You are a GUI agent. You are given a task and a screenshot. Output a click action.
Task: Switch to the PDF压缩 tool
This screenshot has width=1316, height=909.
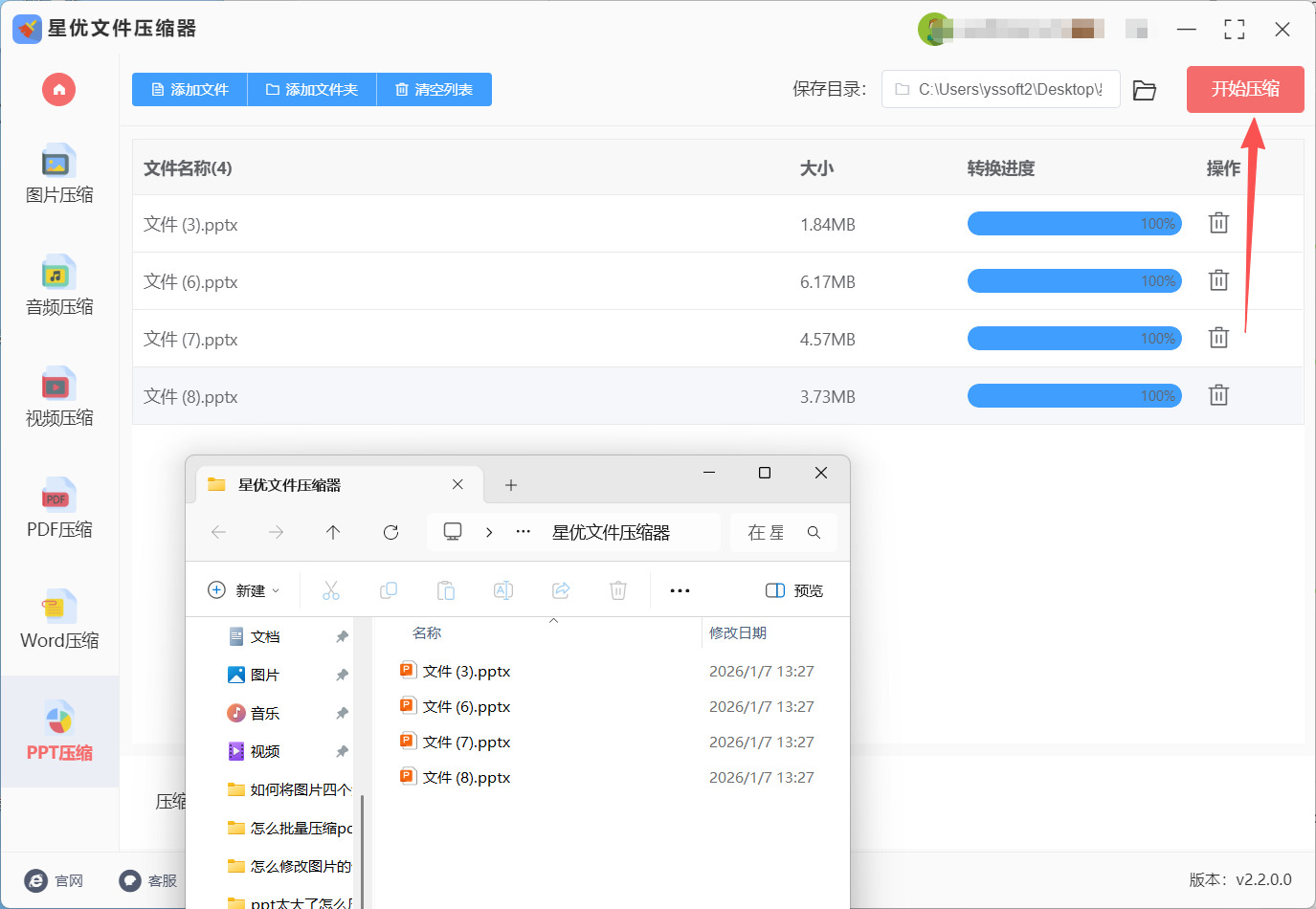(x=58, y=509)
